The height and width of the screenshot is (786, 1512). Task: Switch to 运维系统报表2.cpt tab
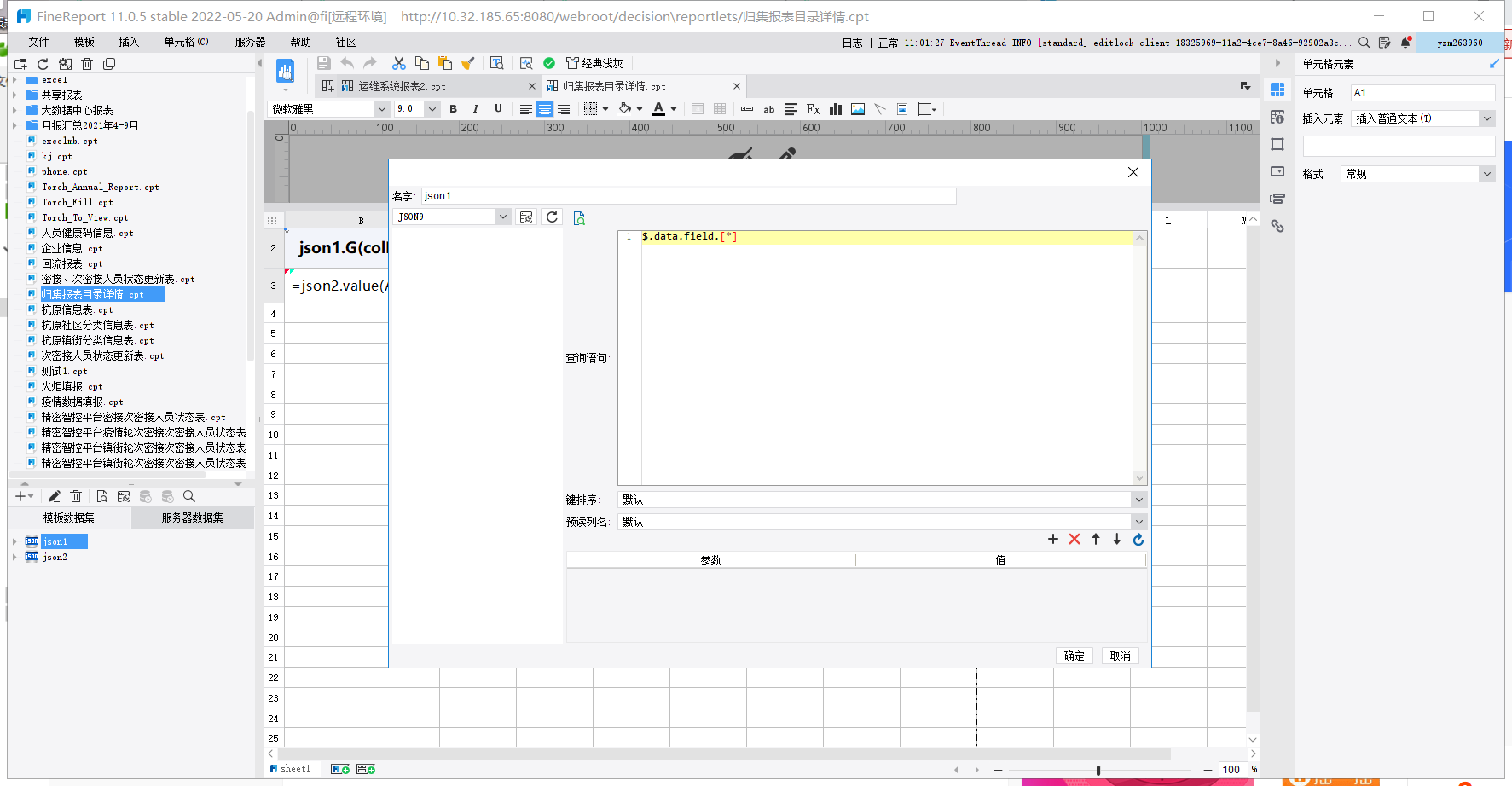coord(402,86)
